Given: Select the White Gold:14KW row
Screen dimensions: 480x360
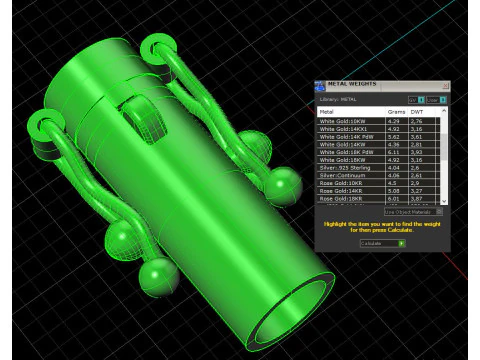Looking at the screenshot, I should tap(378, 144).
